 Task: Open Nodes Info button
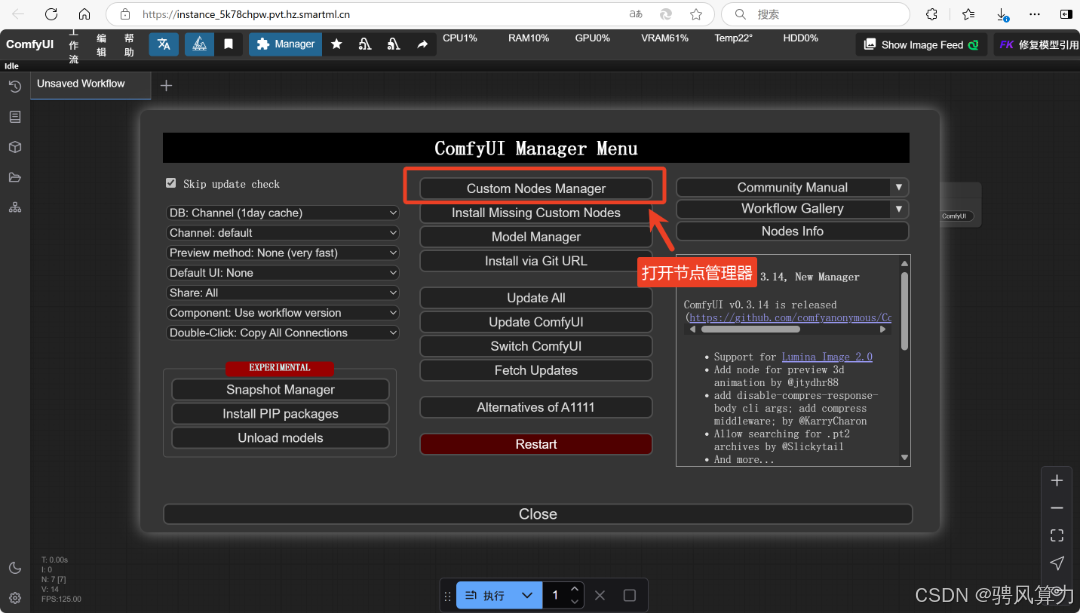(x=792, y=231)
